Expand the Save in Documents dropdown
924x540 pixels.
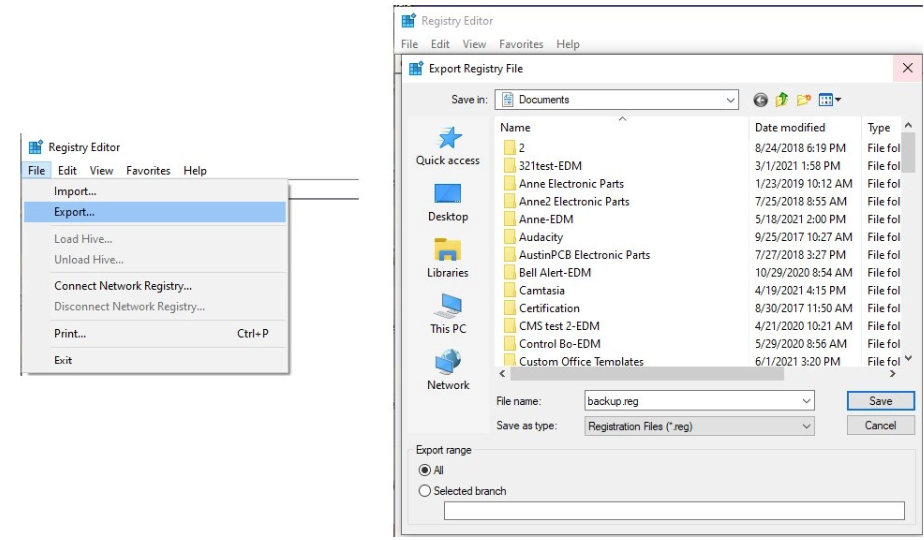tap(731, 100)
